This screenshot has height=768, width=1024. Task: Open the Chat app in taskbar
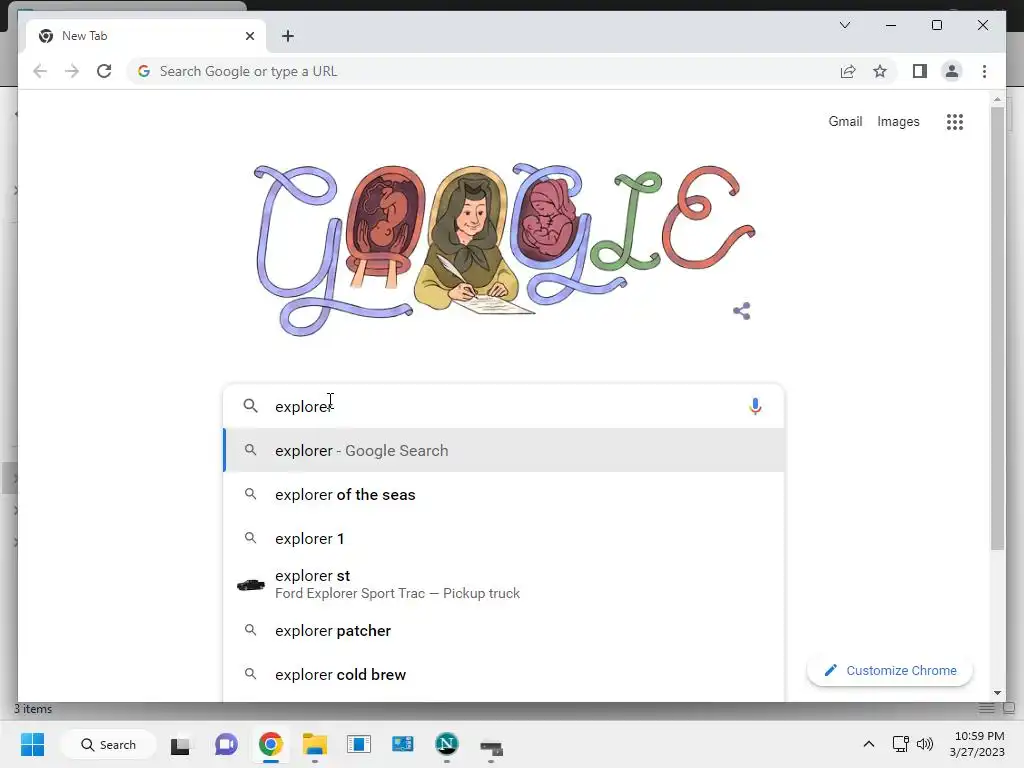(x=226, y=744)
